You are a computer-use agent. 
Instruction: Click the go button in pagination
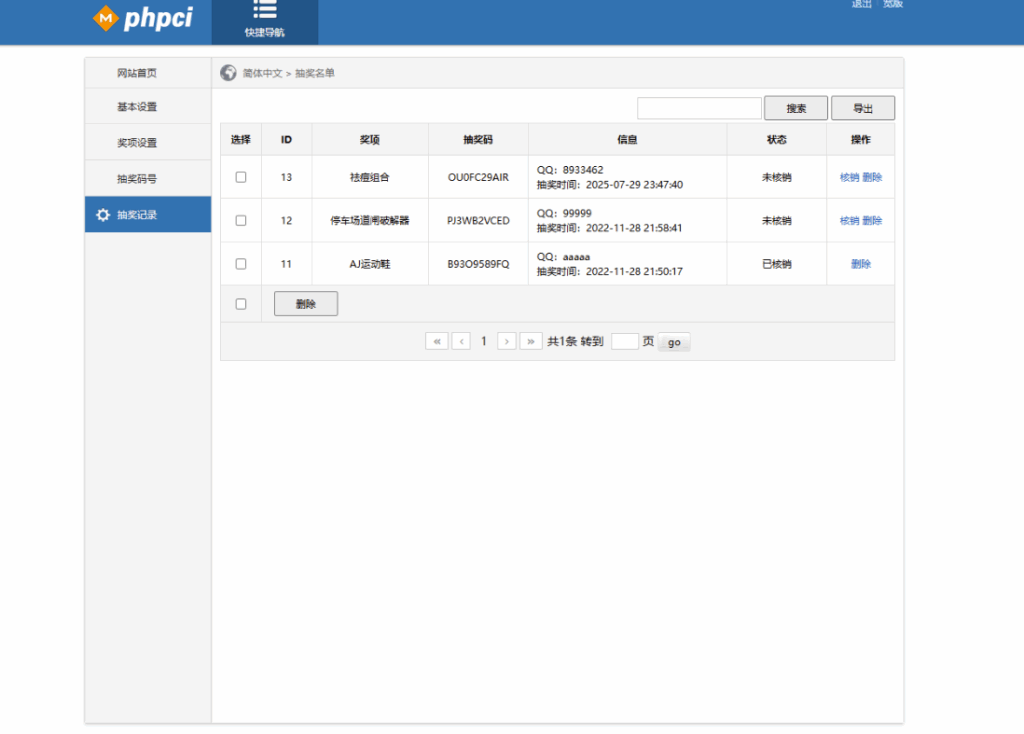pos(674,342)
